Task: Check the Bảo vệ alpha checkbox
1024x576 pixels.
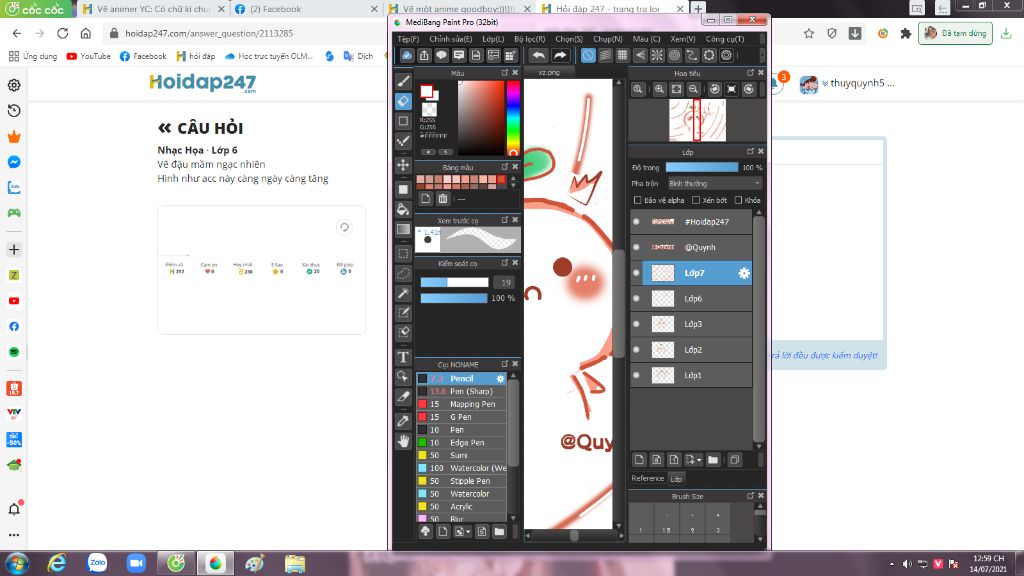Action: [x=638, y=200]
